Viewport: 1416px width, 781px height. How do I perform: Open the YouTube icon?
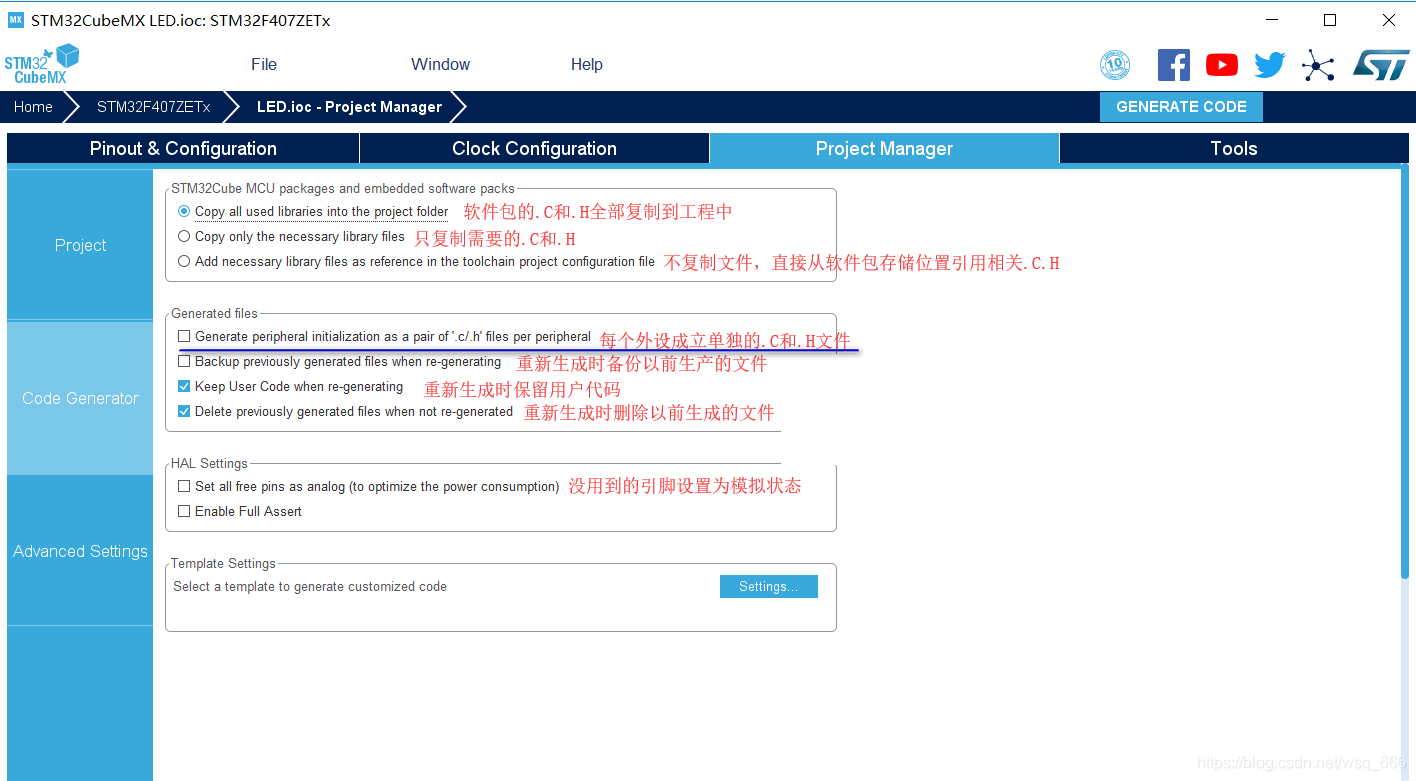tap(1222, 65)
